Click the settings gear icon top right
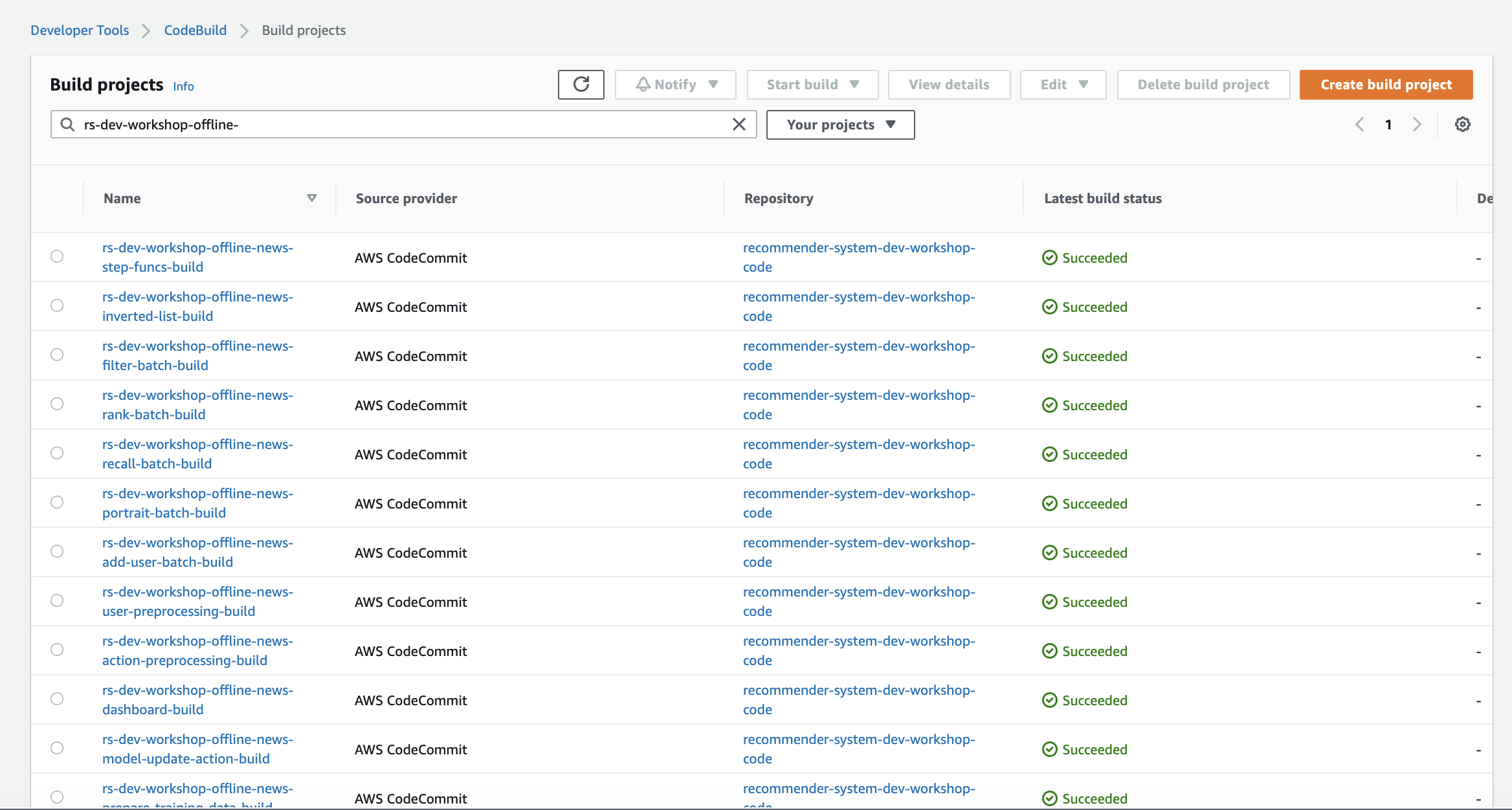The height and width of the screenshot is (810, 1512). (1464, 124)
